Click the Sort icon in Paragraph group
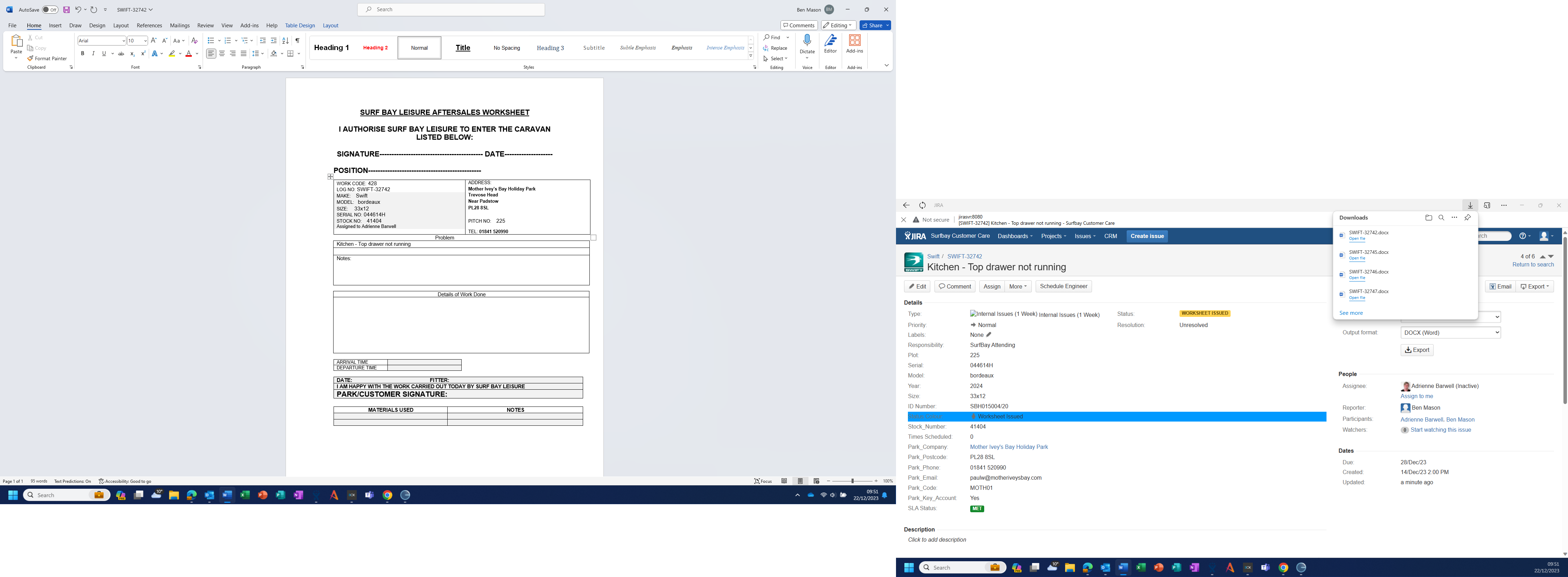 (286, 41)
